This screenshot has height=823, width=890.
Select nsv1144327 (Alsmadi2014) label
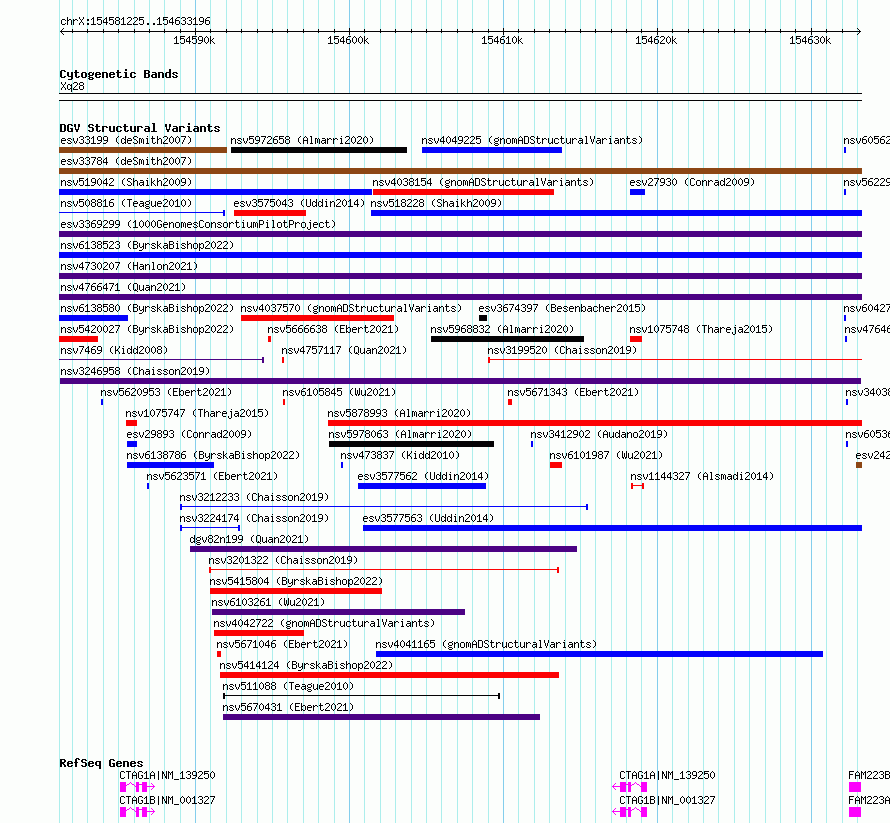point(702,476)
